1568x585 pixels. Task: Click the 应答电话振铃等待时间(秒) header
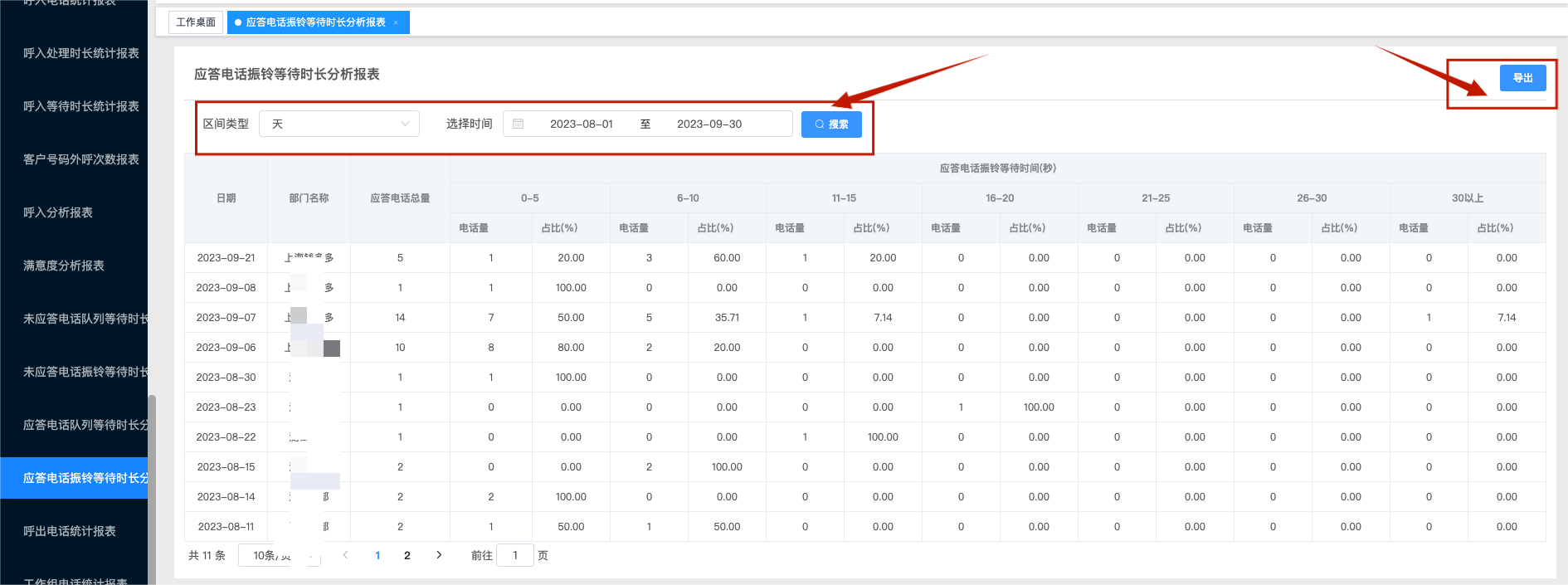(x=997, y=168)
